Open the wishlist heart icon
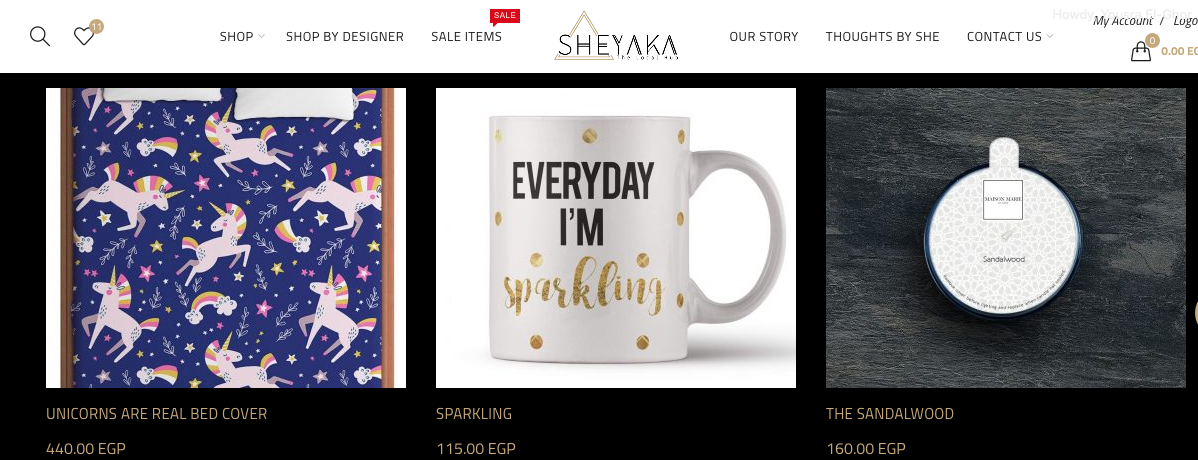 point(83,36)
